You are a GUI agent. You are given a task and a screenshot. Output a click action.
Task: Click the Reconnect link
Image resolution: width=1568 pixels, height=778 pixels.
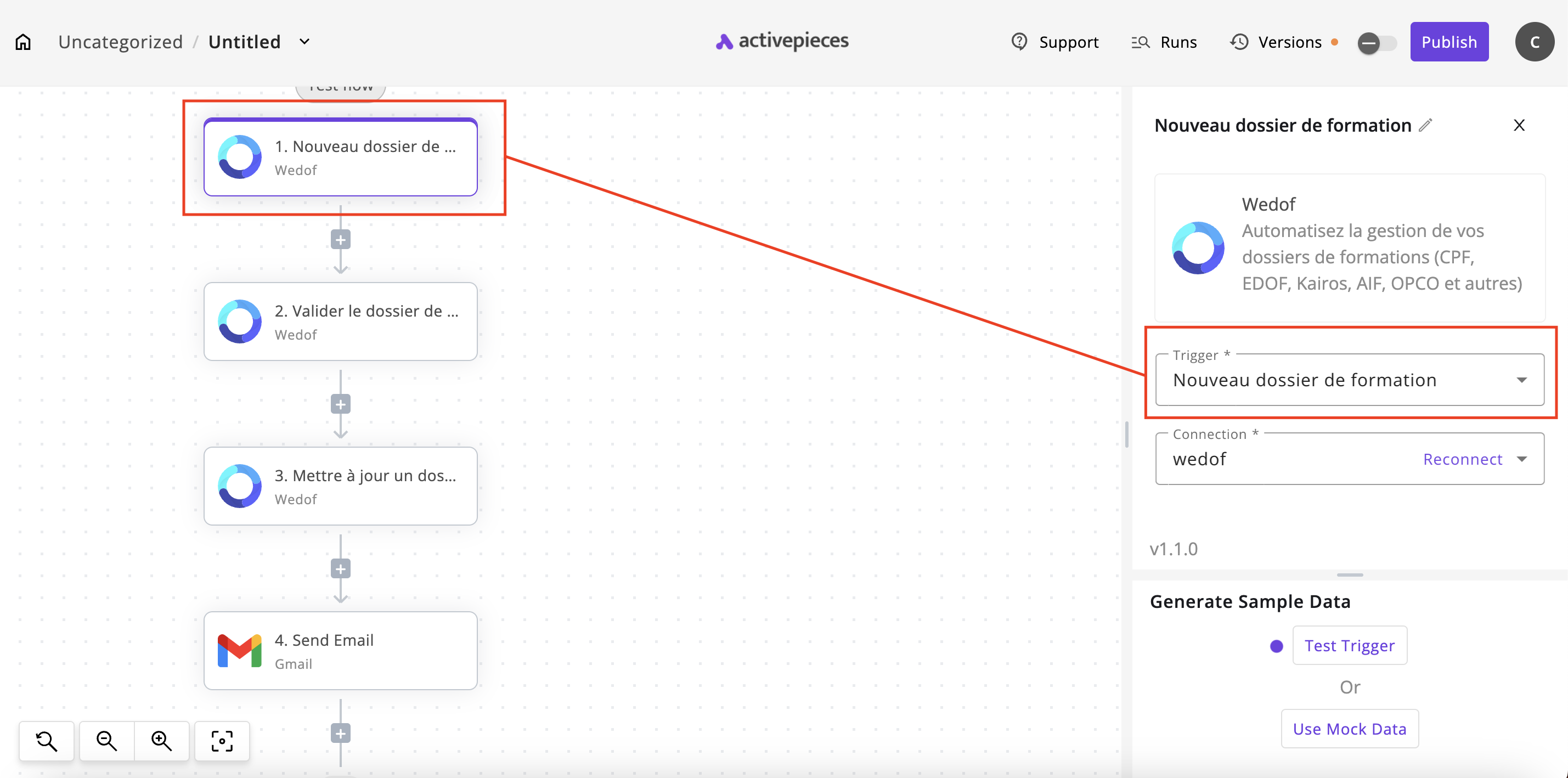click(1462, 459)
